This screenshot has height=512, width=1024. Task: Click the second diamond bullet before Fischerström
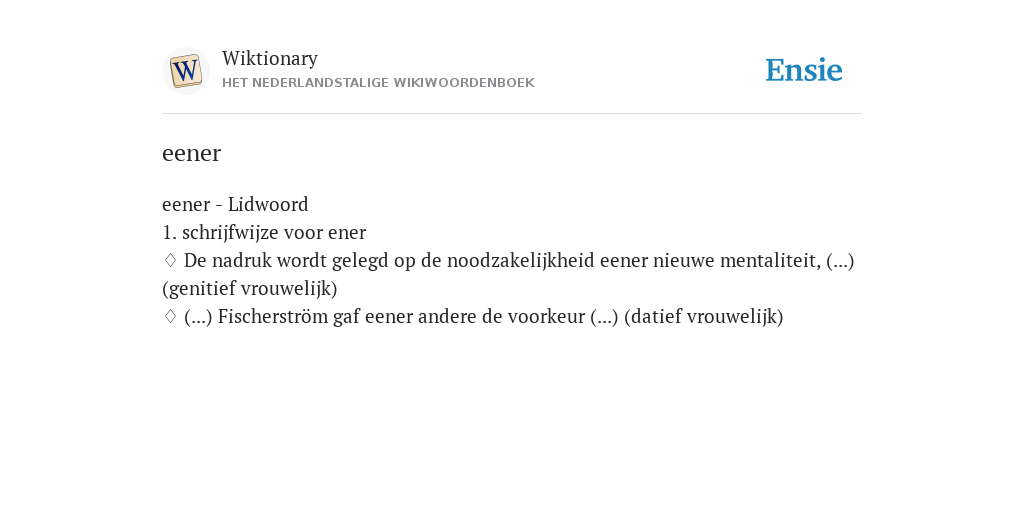tap(170, 317)
